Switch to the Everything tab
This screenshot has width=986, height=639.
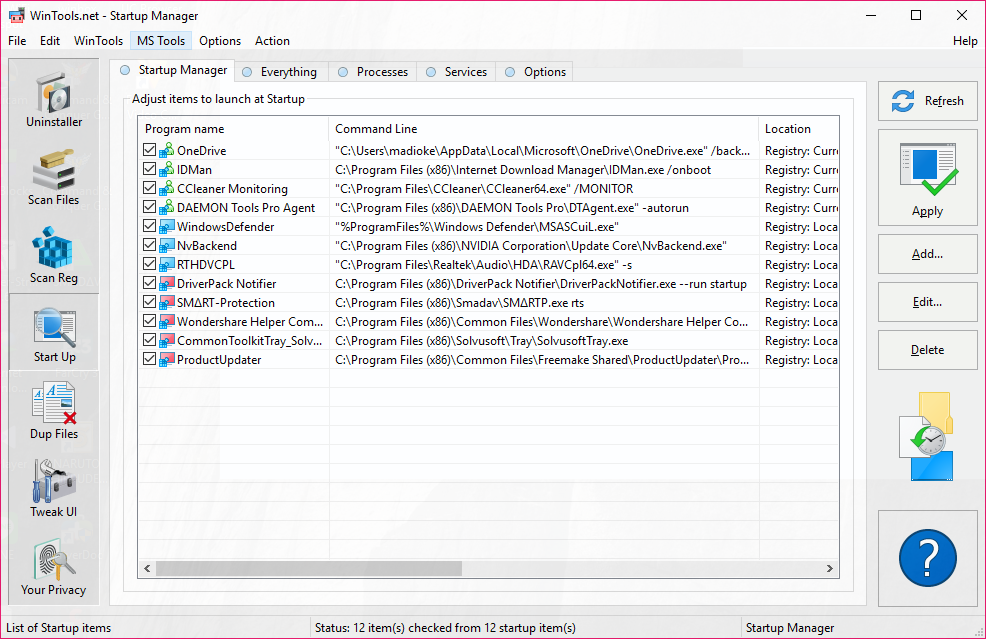[x=282, y=72]
